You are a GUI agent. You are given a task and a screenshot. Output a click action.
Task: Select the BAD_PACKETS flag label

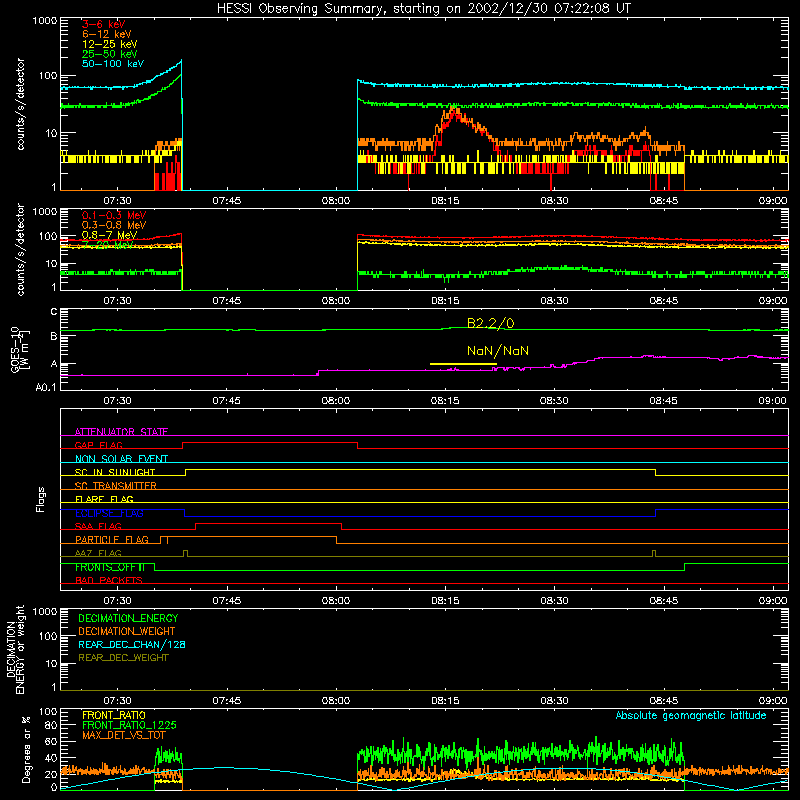click(109, 580)
